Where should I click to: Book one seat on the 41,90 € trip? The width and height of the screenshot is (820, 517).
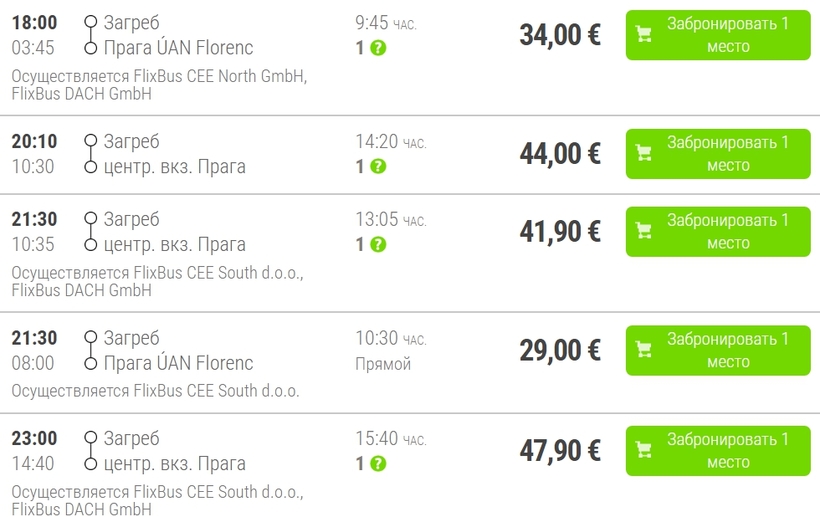pos(718,232)
